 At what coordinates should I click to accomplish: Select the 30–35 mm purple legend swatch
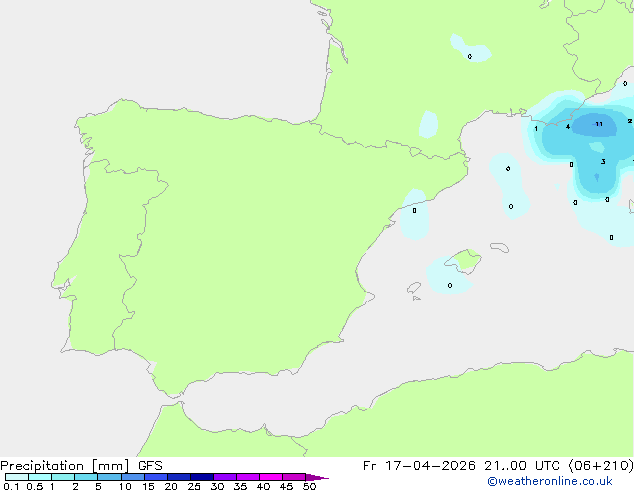point(225,477)
